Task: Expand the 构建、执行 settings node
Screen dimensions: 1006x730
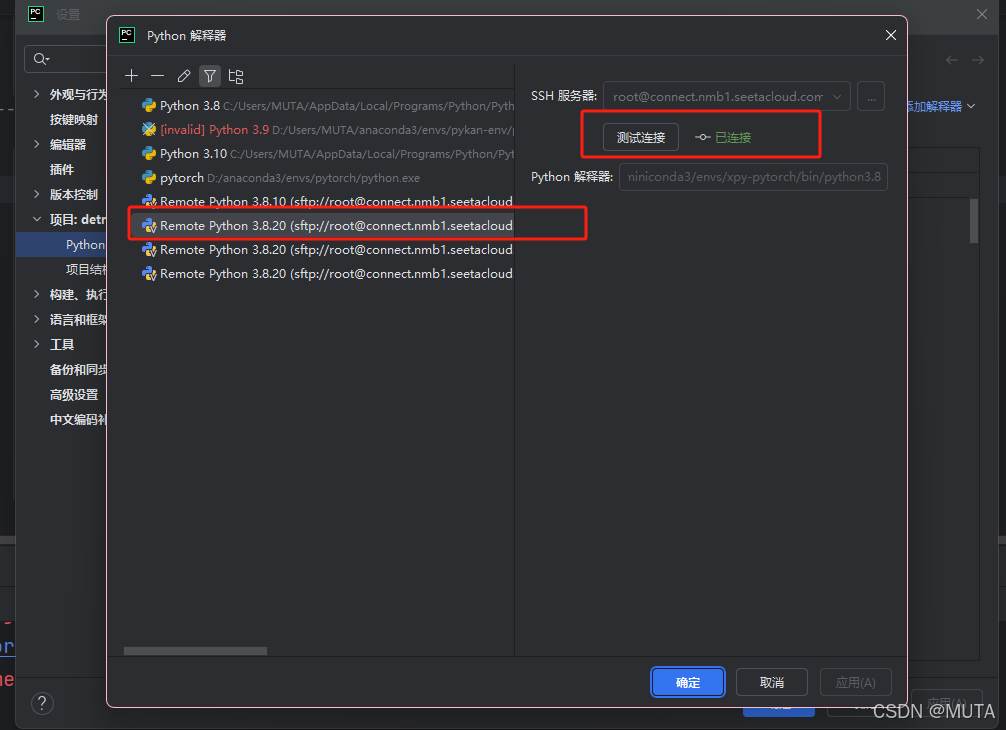Action: [x=37, y=294]
